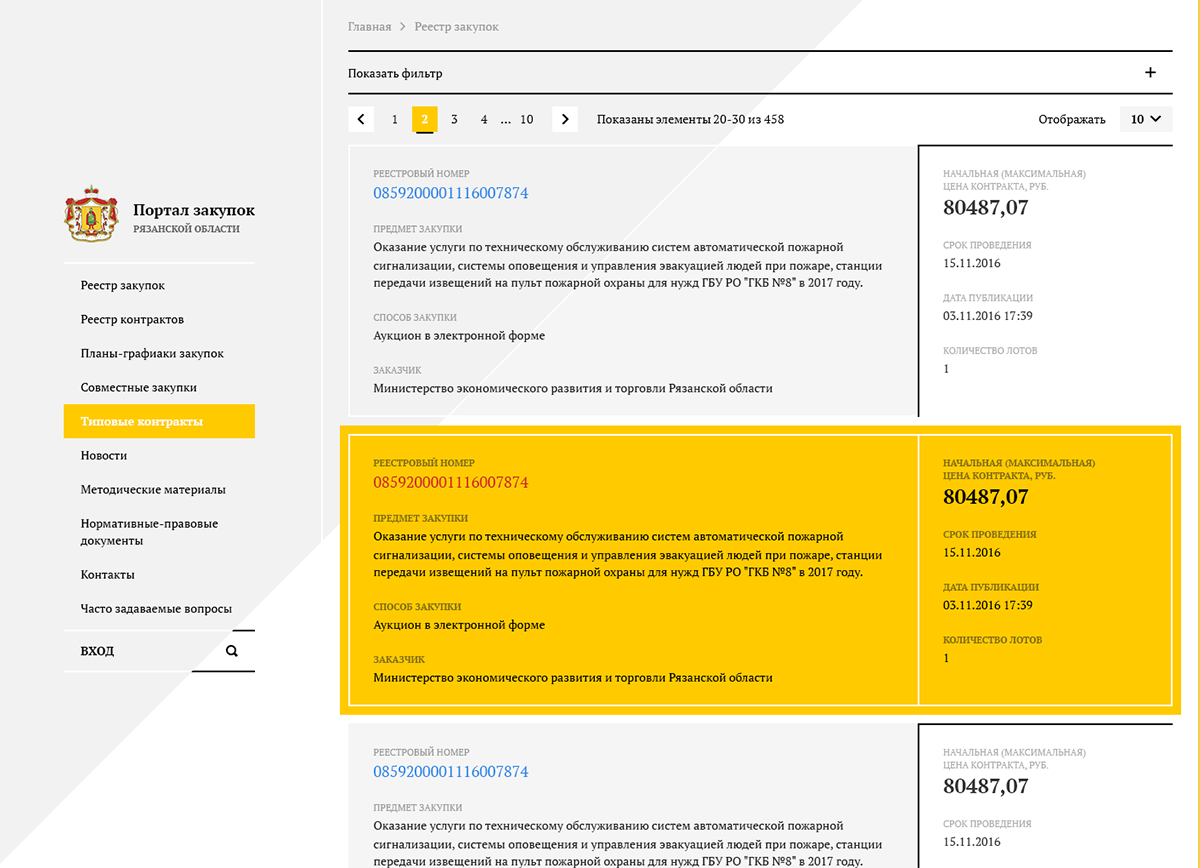
Task: Open 'Совместные закупки' menu item
Action: tap(139, 388)
